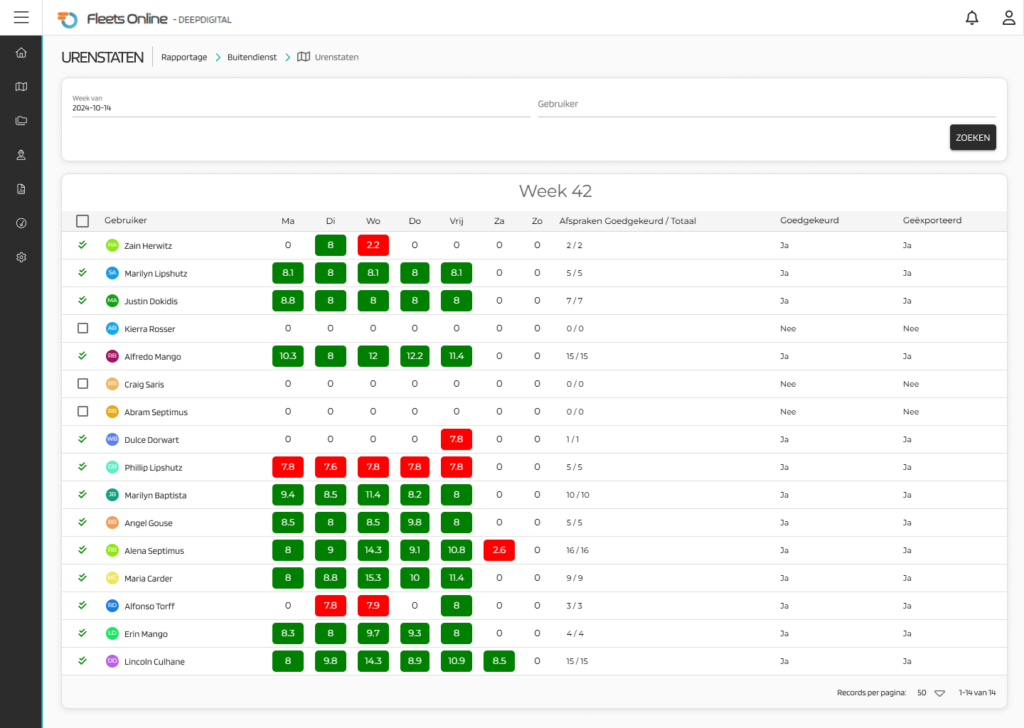
Task: Click the 1-14 van 14 pagination text
Action: (977, 693)
